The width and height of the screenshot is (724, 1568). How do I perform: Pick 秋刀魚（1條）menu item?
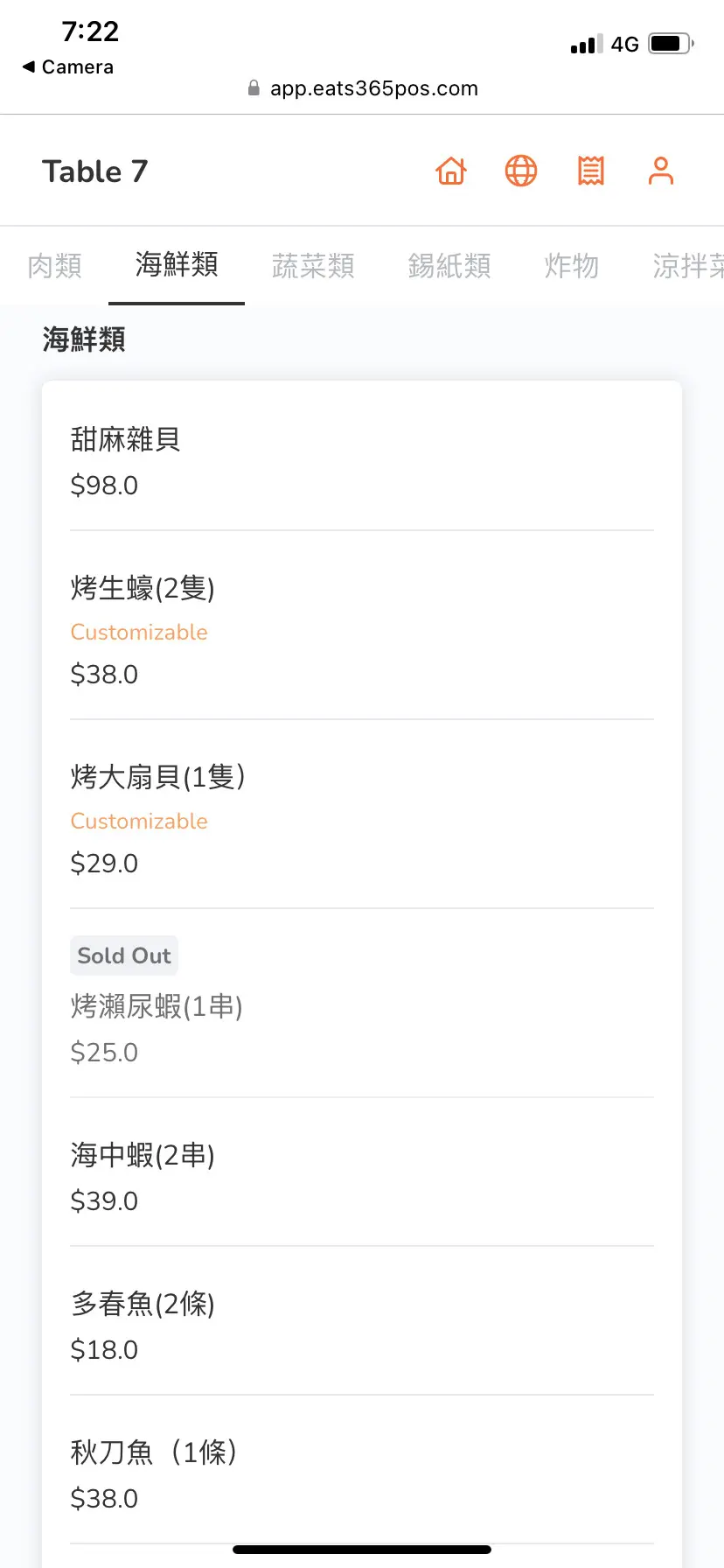click(361, 1474)
